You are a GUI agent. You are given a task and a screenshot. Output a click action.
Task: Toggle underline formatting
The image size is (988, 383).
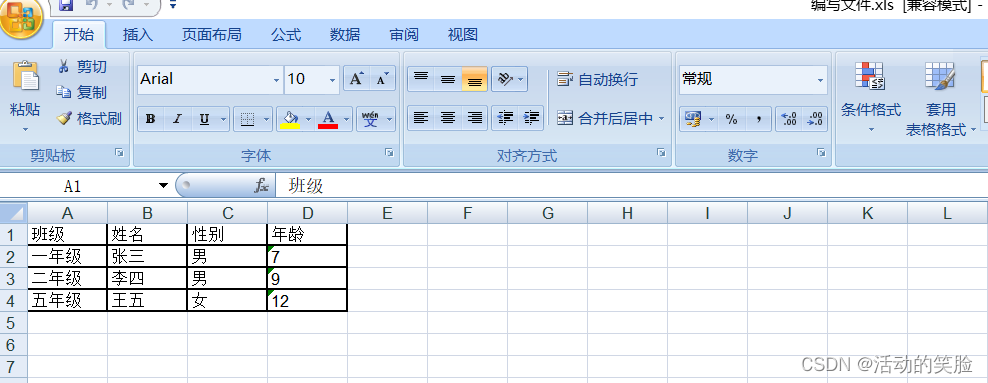[x=204, y=119]
